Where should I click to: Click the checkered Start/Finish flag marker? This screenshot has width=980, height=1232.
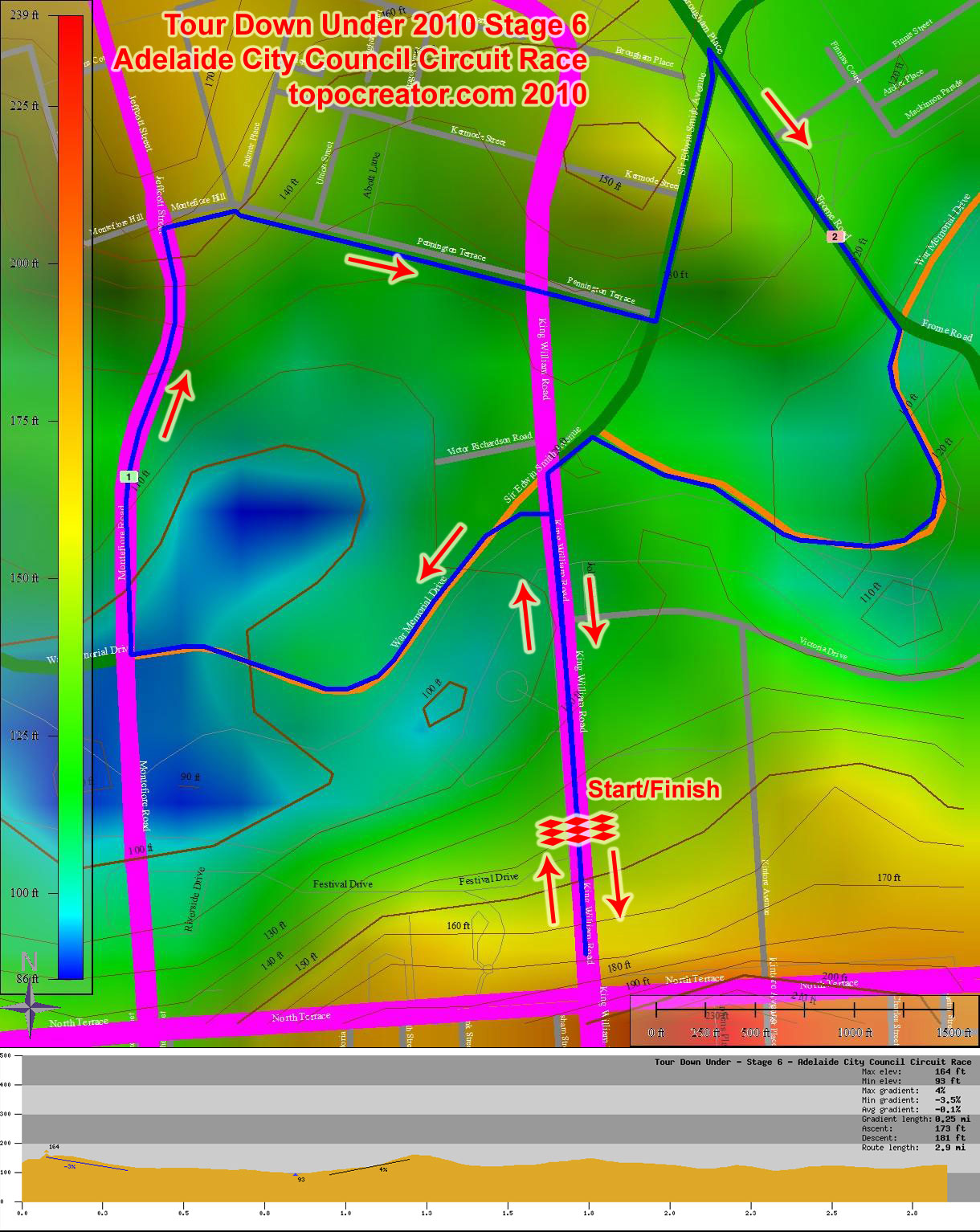click(x=577, y=830)
